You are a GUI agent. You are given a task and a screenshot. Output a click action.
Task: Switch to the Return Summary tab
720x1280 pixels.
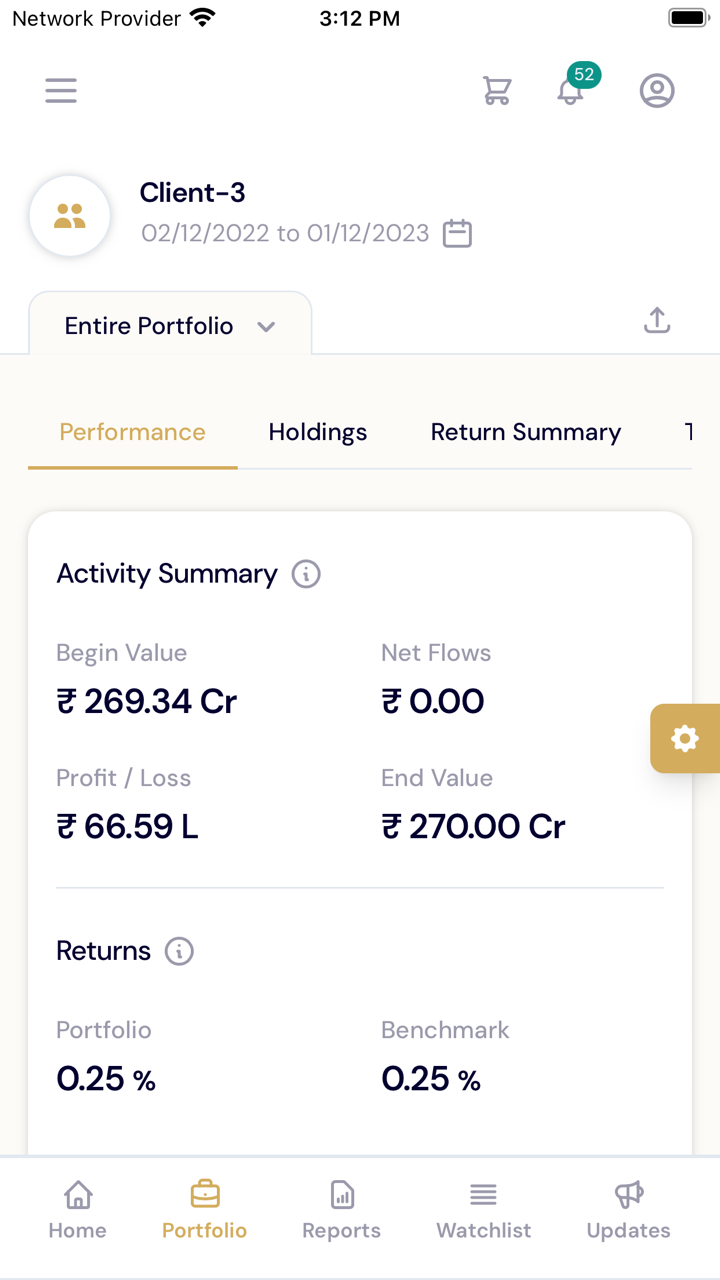coord(525,432)
